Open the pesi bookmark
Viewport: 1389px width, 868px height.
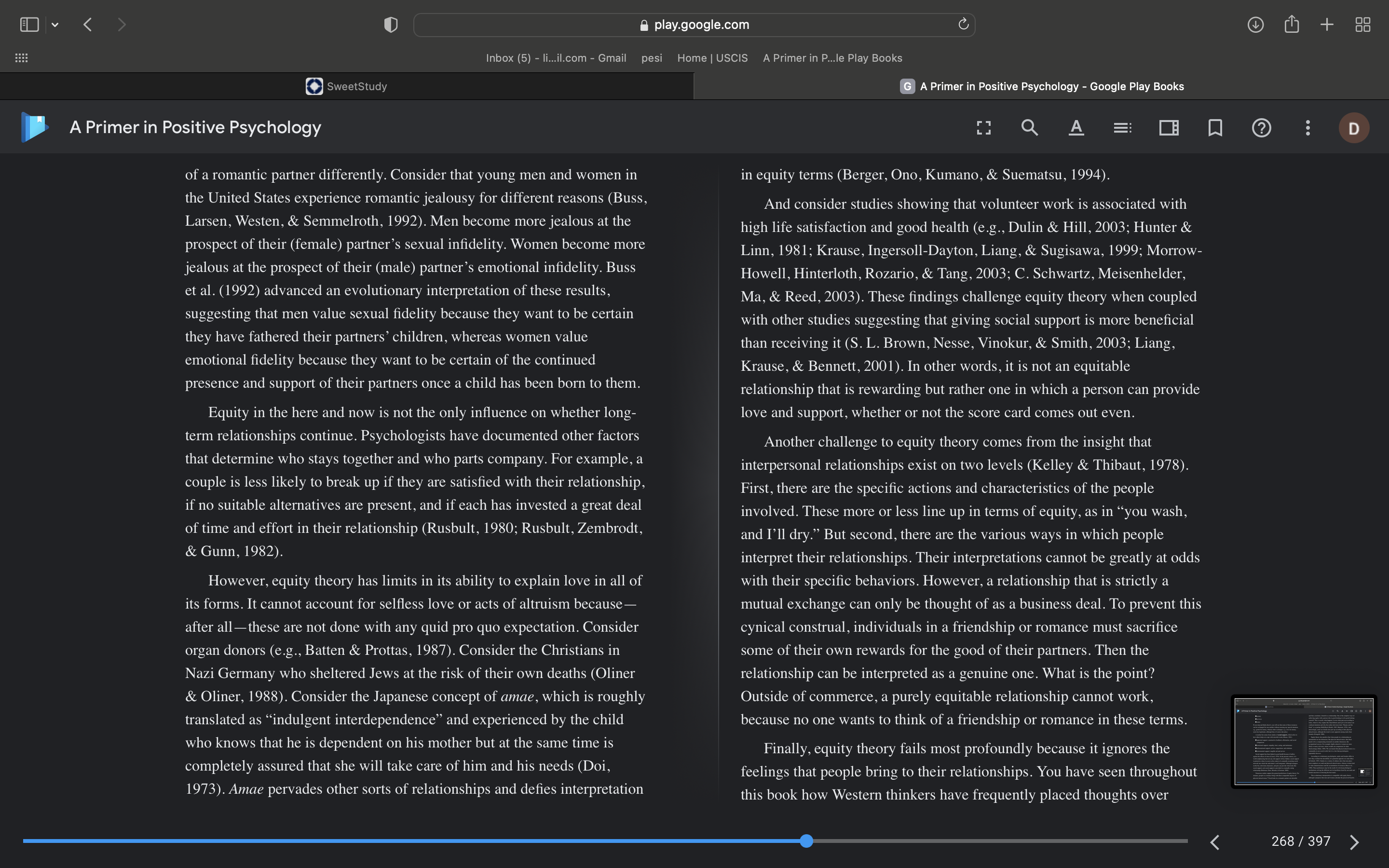pos(652,58)
